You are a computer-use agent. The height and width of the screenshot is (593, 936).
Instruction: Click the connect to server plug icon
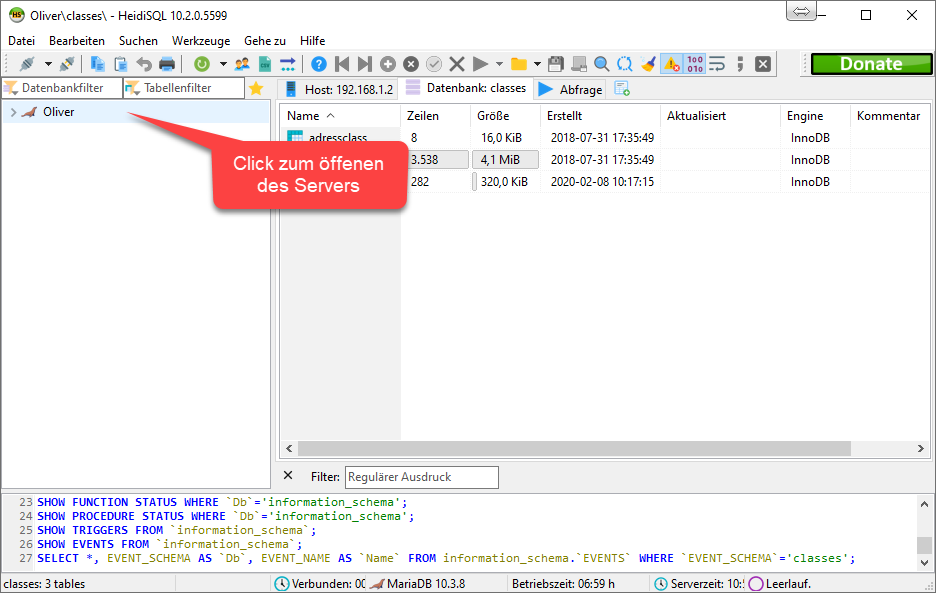pyautogui.click(x=27, y=64)
